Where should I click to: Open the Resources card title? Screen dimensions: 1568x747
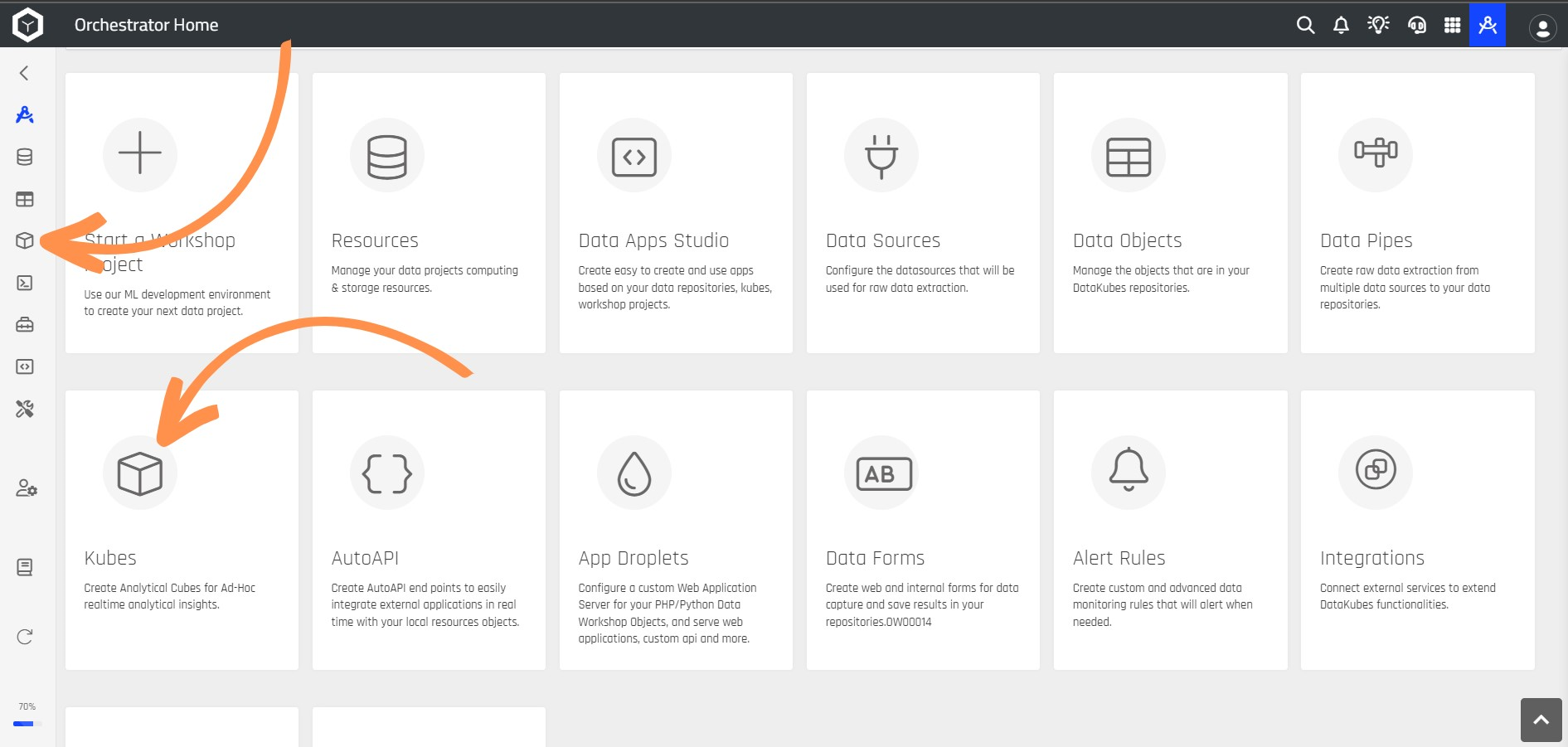[375, 240]
